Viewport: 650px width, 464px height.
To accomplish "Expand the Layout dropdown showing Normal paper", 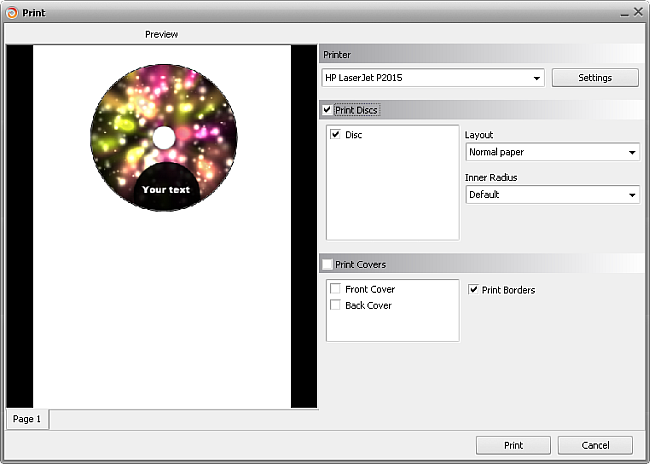I will click(553, 152).
